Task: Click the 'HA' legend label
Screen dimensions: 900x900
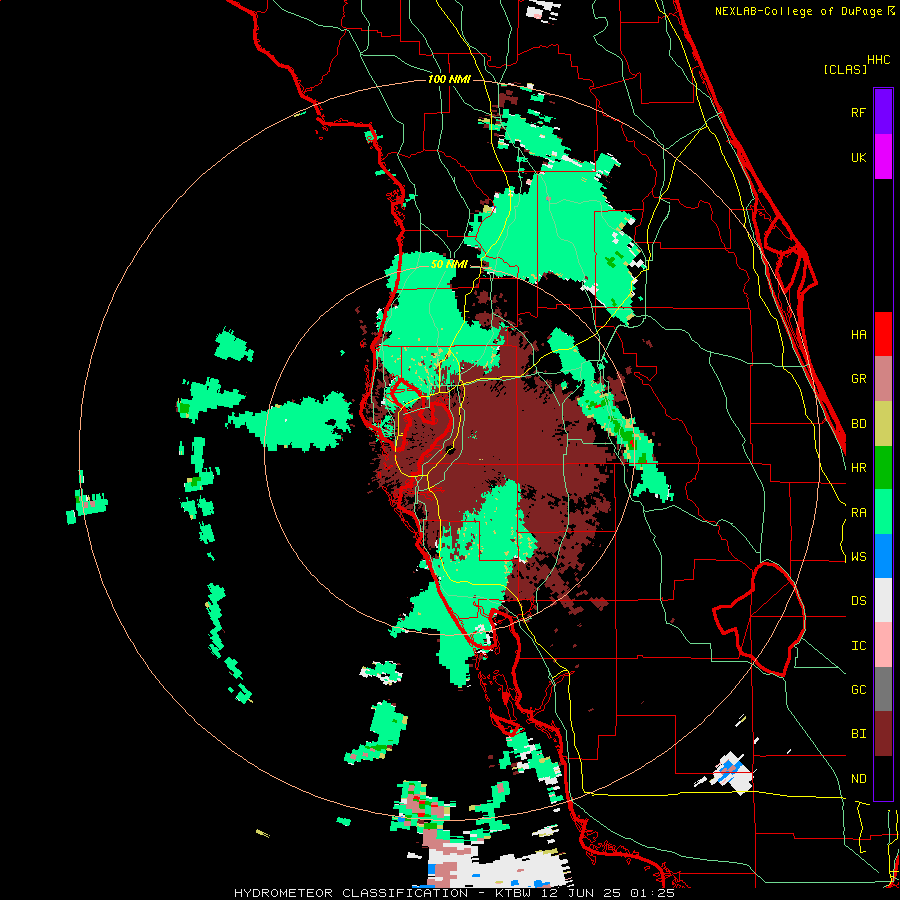Action: [858, 335]
